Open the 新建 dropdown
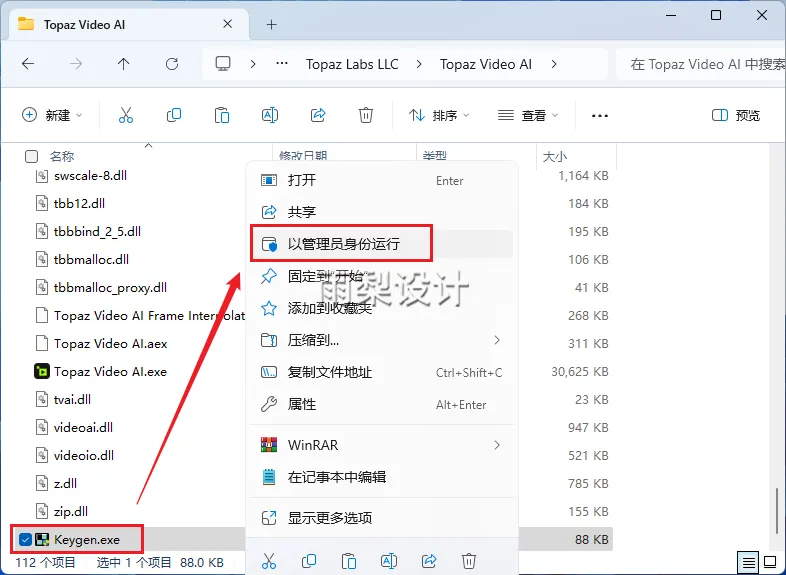Screen dimensions: 786x575 tap(52, 115)
